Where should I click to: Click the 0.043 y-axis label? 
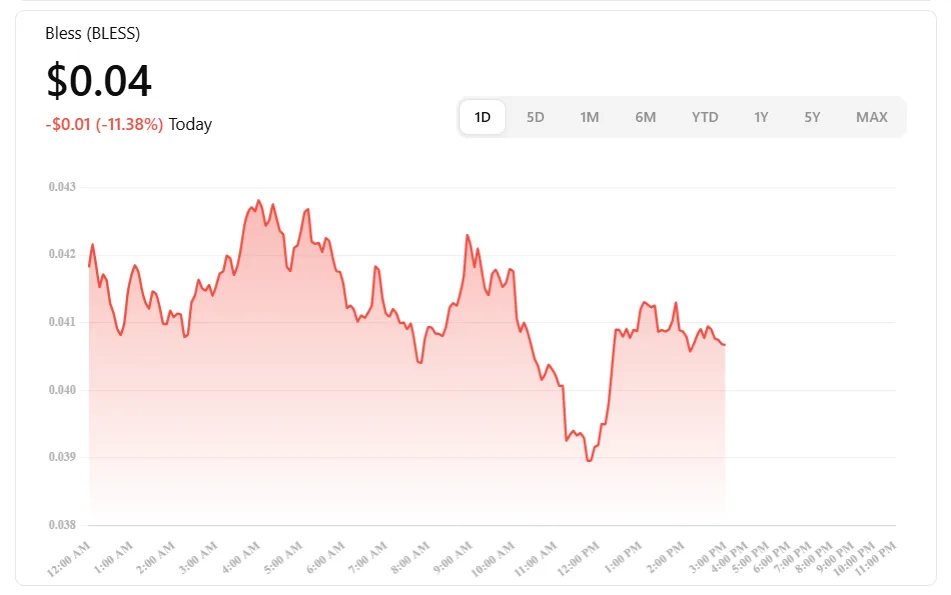[62, 187]
